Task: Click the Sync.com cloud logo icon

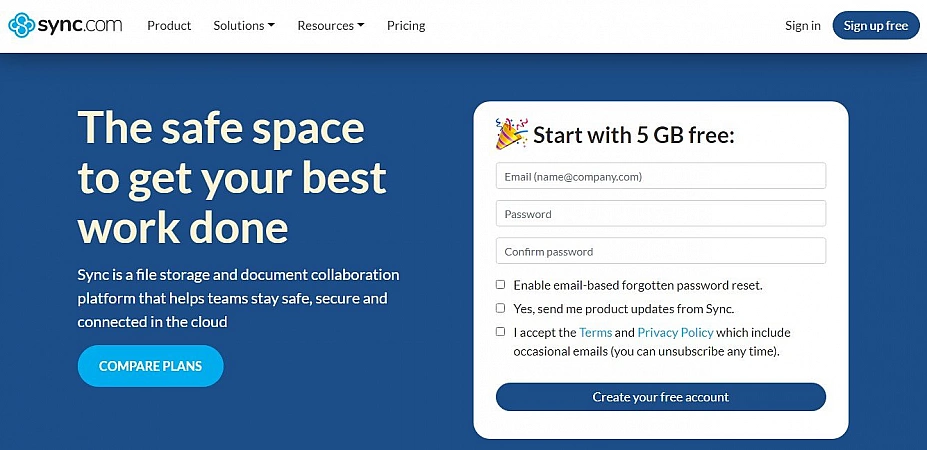Action: point(22,25)
